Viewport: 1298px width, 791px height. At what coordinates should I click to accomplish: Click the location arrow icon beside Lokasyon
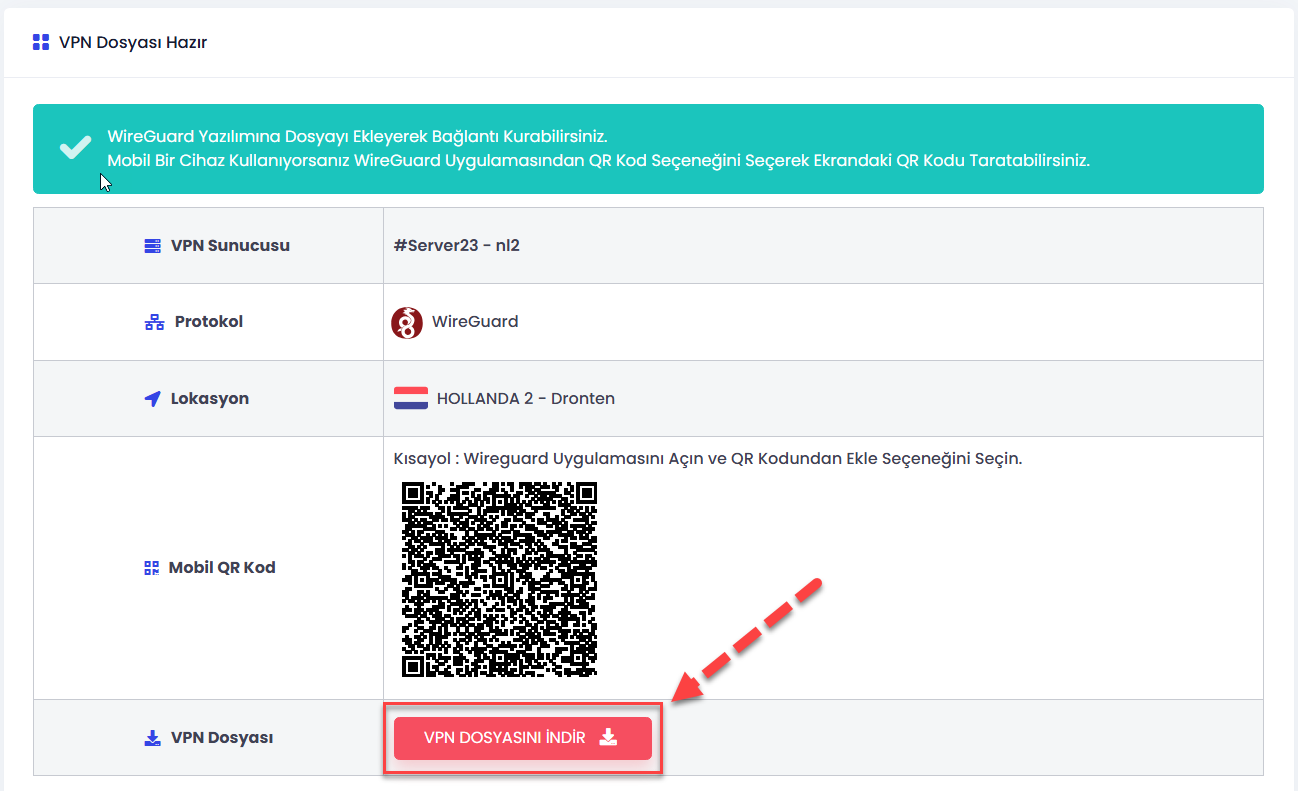(x=152, y=399)
